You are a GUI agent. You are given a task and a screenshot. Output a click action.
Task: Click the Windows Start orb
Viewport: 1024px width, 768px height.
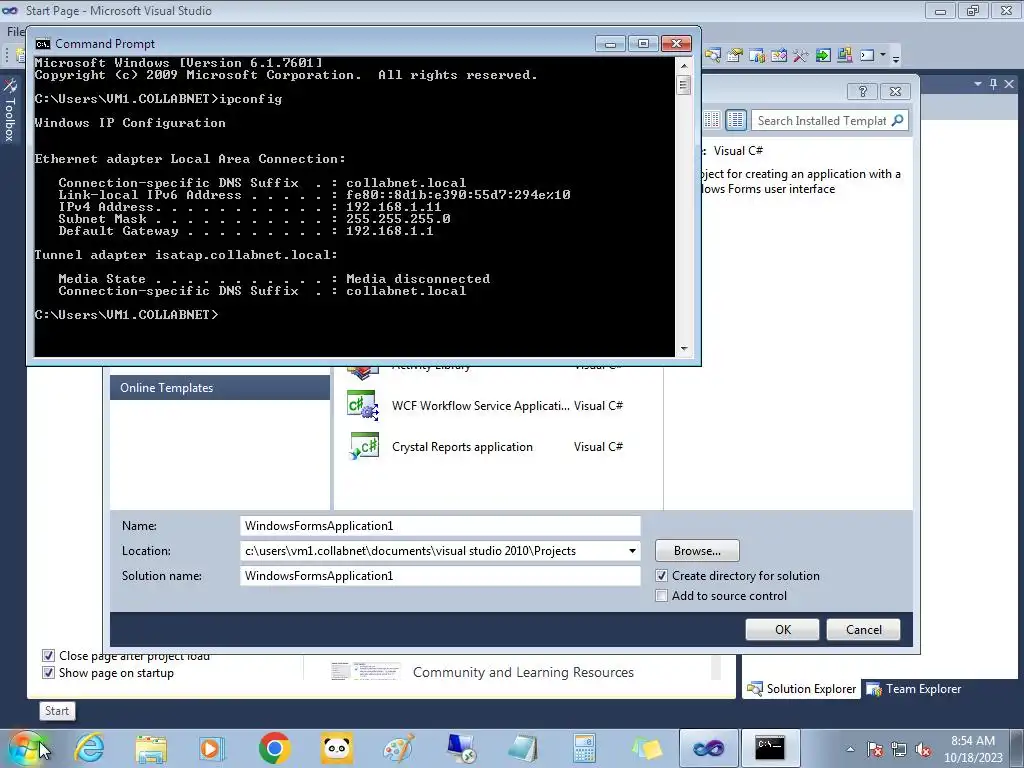(26, 748)
